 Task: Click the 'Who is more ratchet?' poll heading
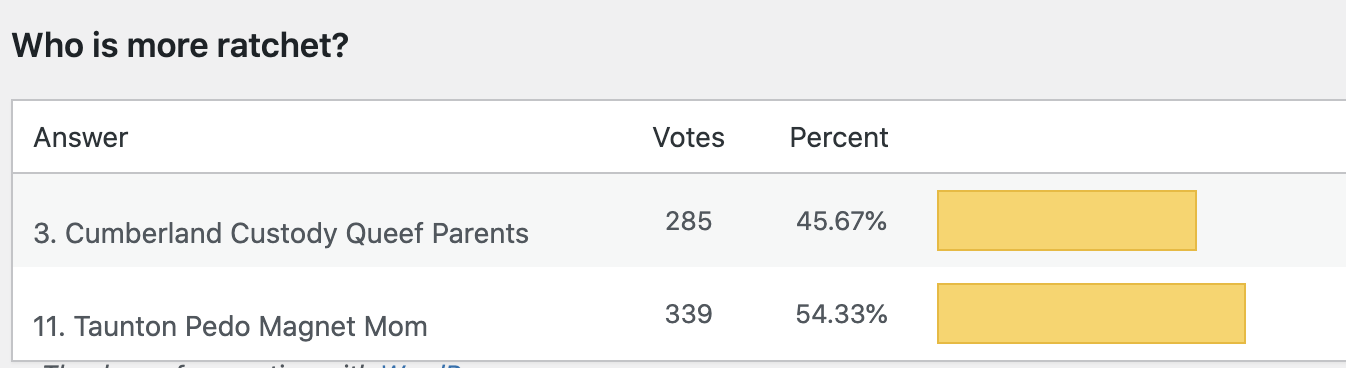tap(180, 45)
